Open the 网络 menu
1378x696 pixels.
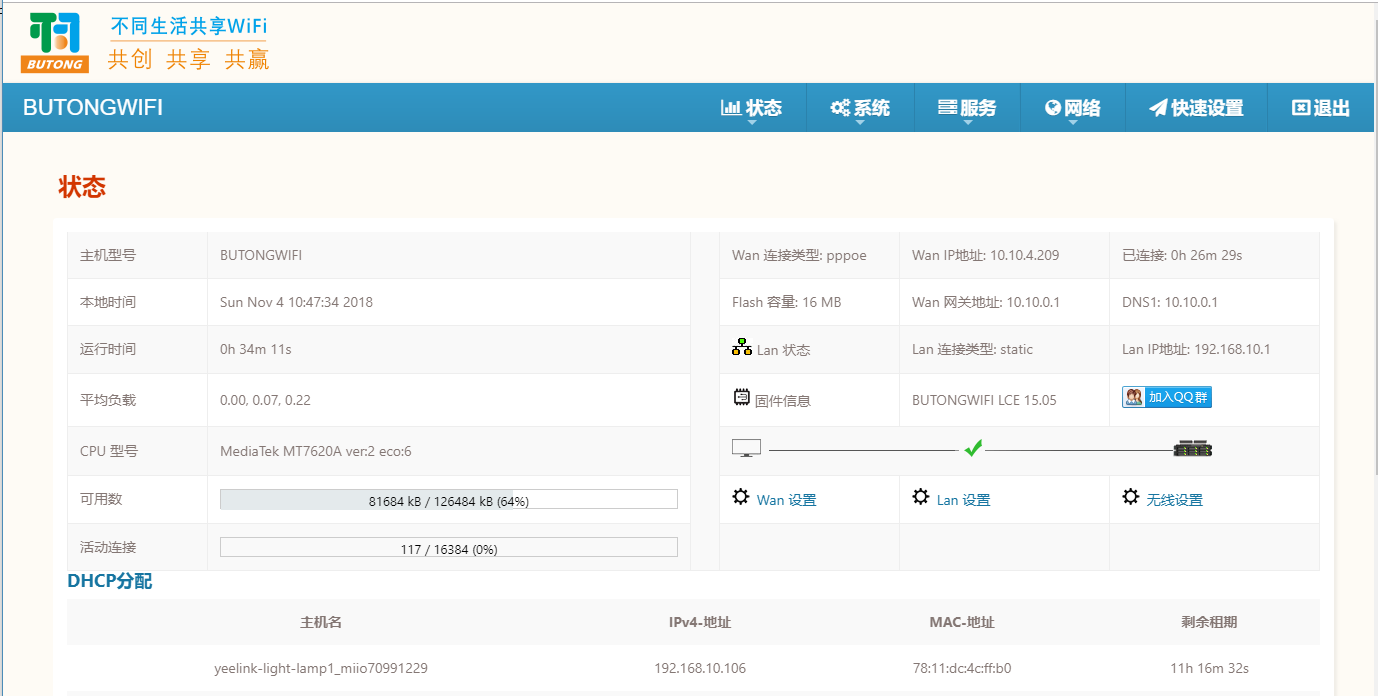click(x=1073, y=108)
